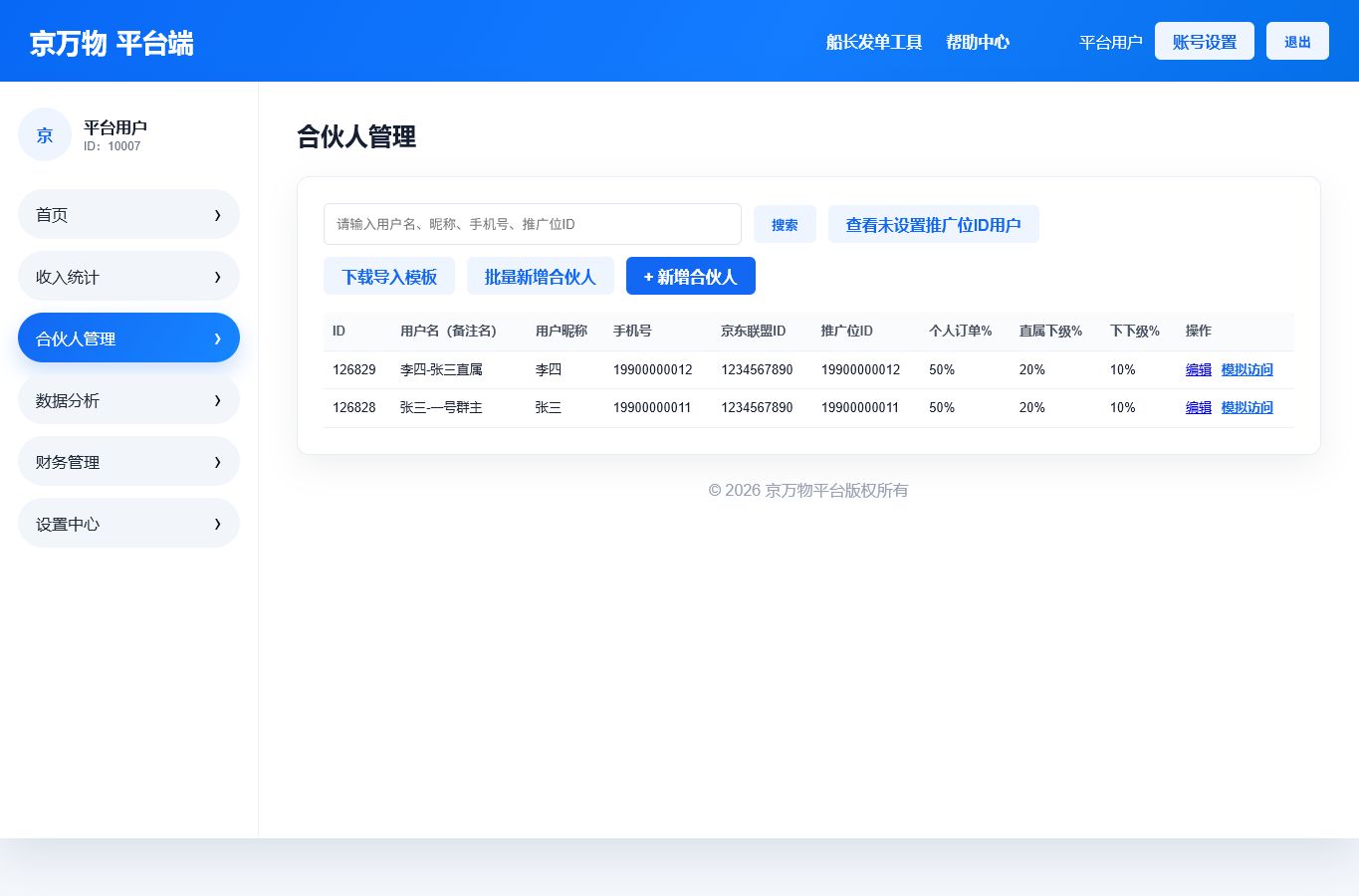Select 合伙人管理 in sidebar
The height and width of the screenshot is (896, 1359).
(x=128, y=337)
